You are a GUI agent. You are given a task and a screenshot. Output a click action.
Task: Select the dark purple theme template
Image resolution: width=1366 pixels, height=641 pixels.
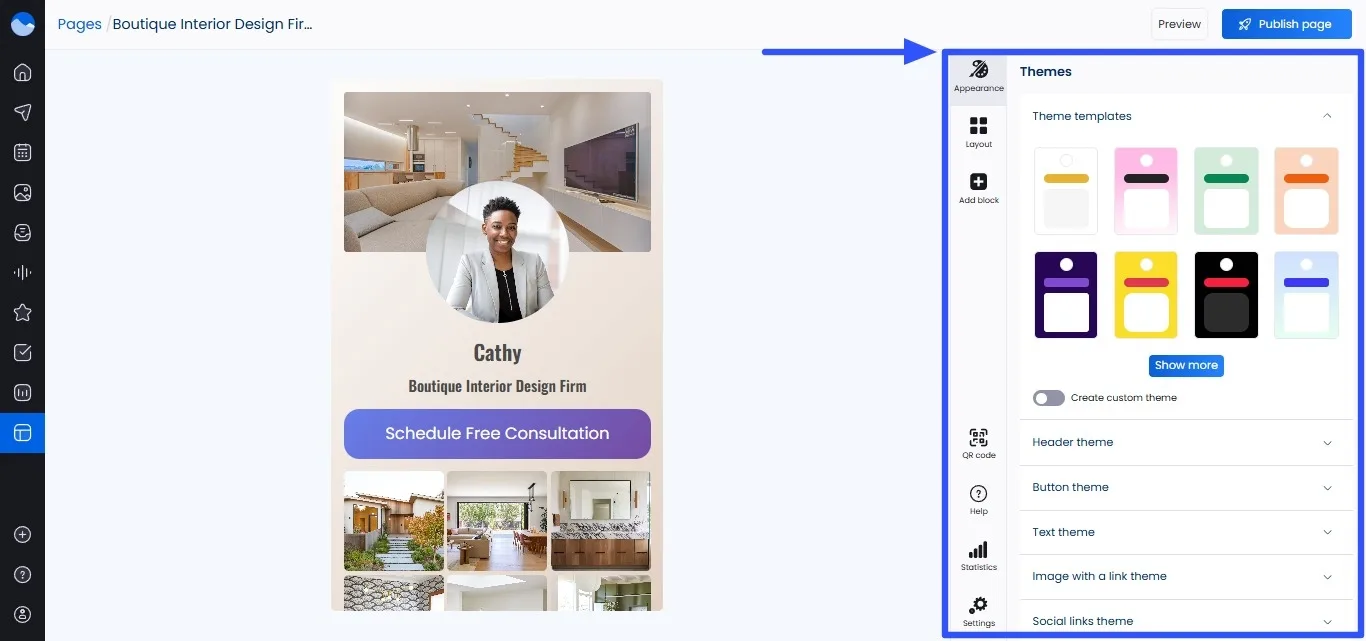click(x=1066, y=295)
